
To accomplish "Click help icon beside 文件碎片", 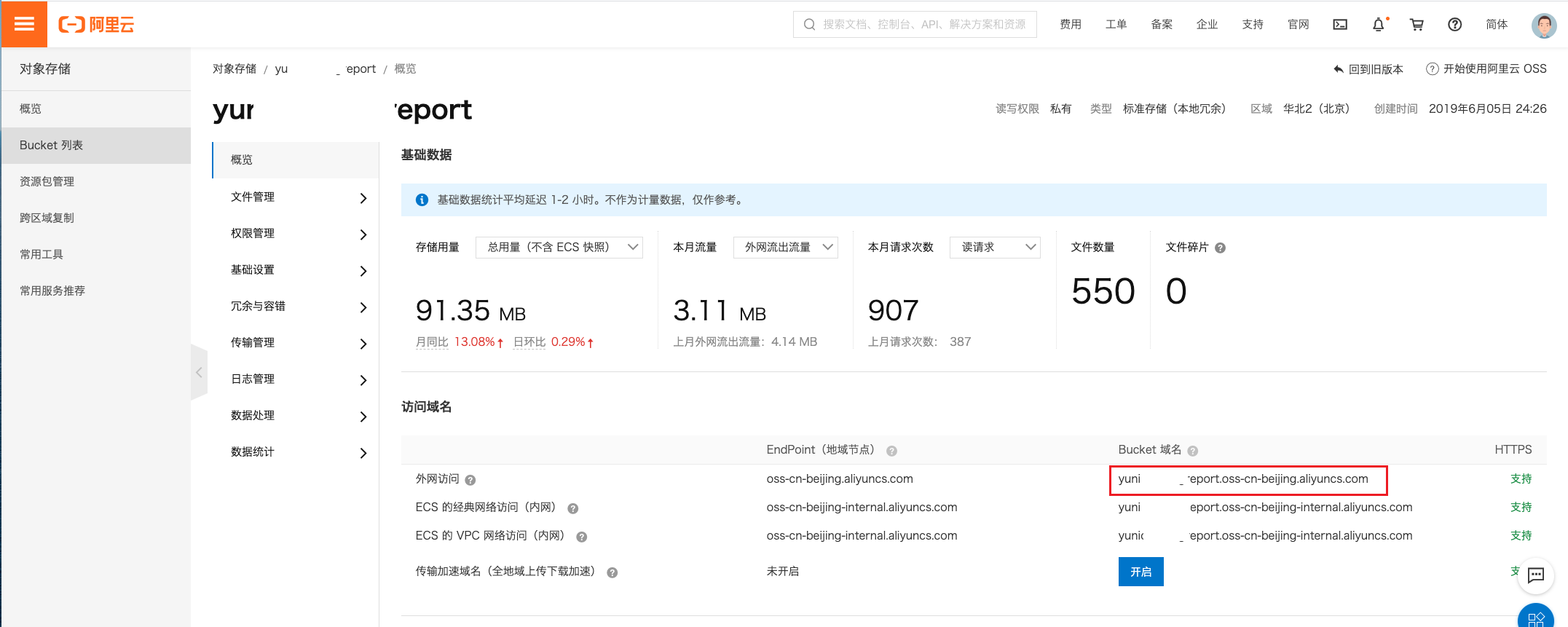I will tap(1221, 248).
